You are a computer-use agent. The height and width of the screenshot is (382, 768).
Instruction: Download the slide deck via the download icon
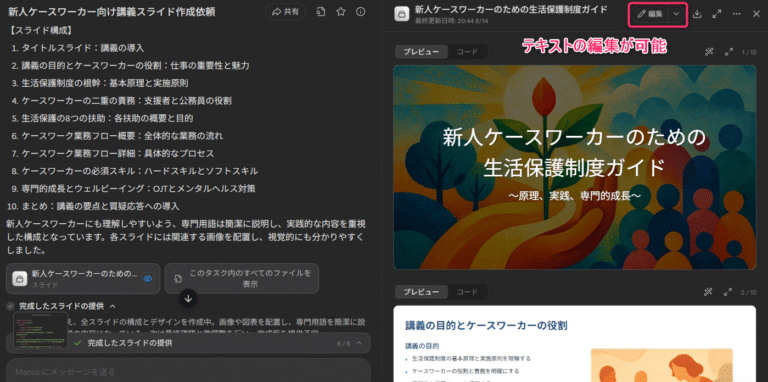point(697,14)
